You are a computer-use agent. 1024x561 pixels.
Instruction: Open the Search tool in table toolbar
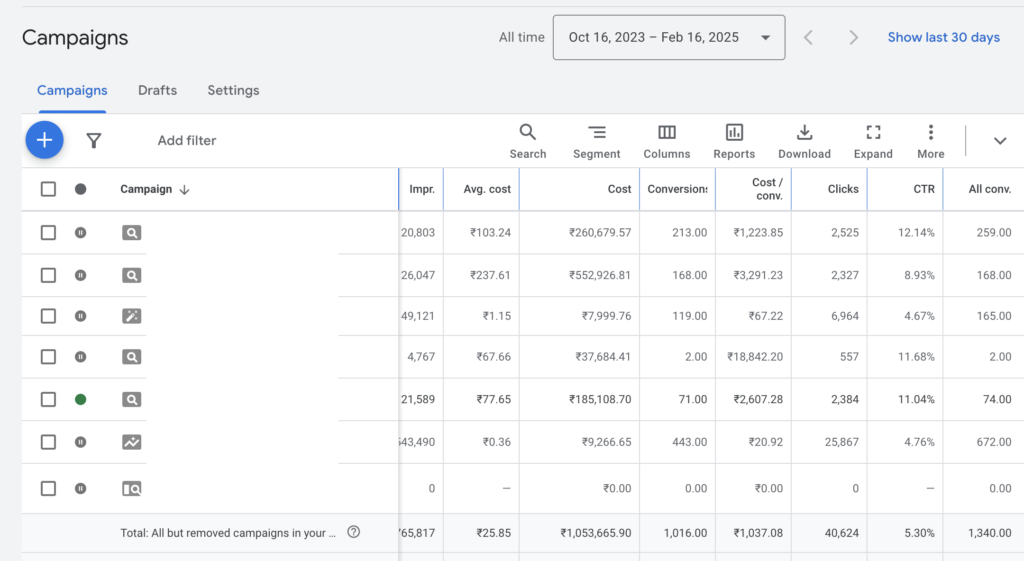pos(528,141)
